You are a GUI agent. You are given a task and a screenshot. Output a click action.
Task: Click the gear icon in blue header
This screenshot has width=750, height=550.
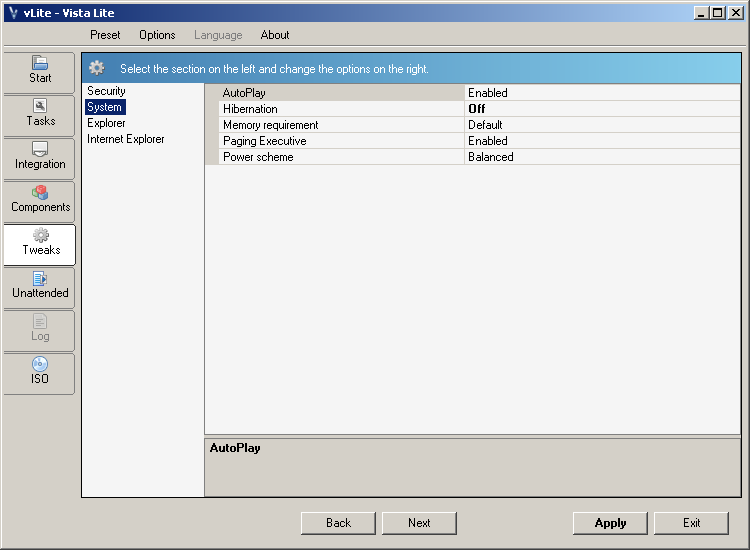(x=97, y=68)
